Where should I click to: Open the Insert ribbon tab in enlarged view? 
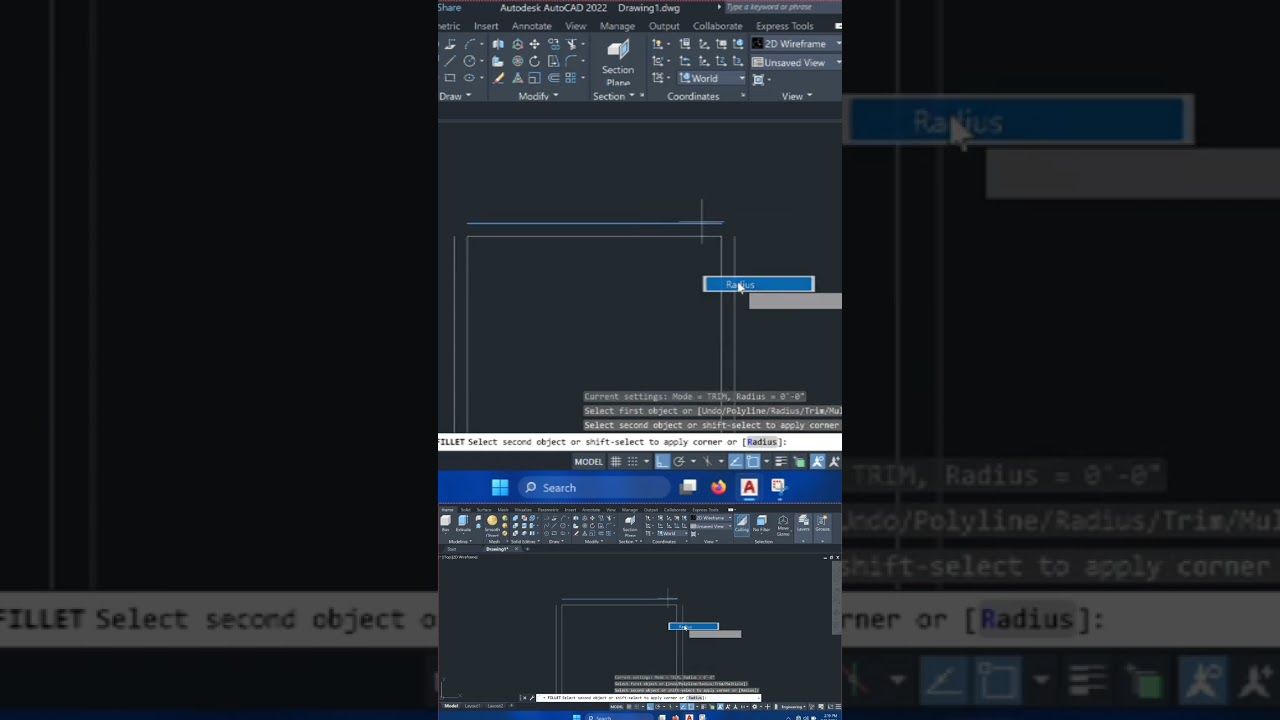click(486, 26)
